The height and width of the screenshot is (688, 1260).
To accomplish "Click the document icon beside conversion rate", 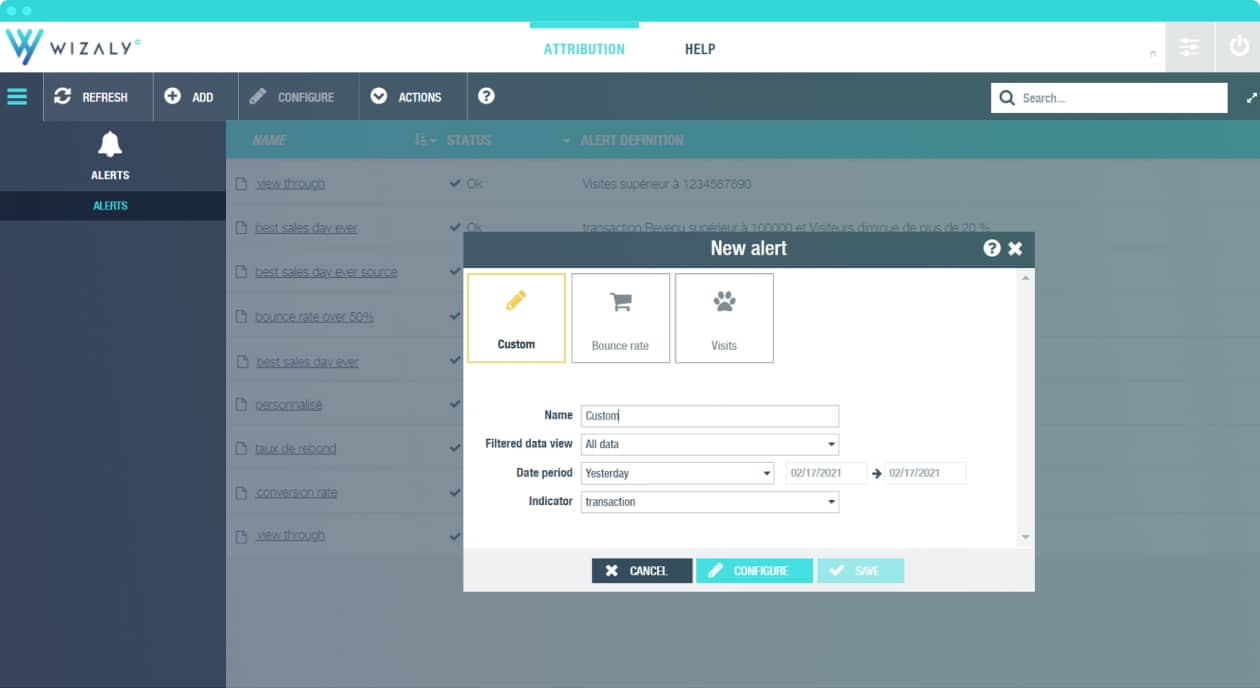I will (x=241, y=493).
